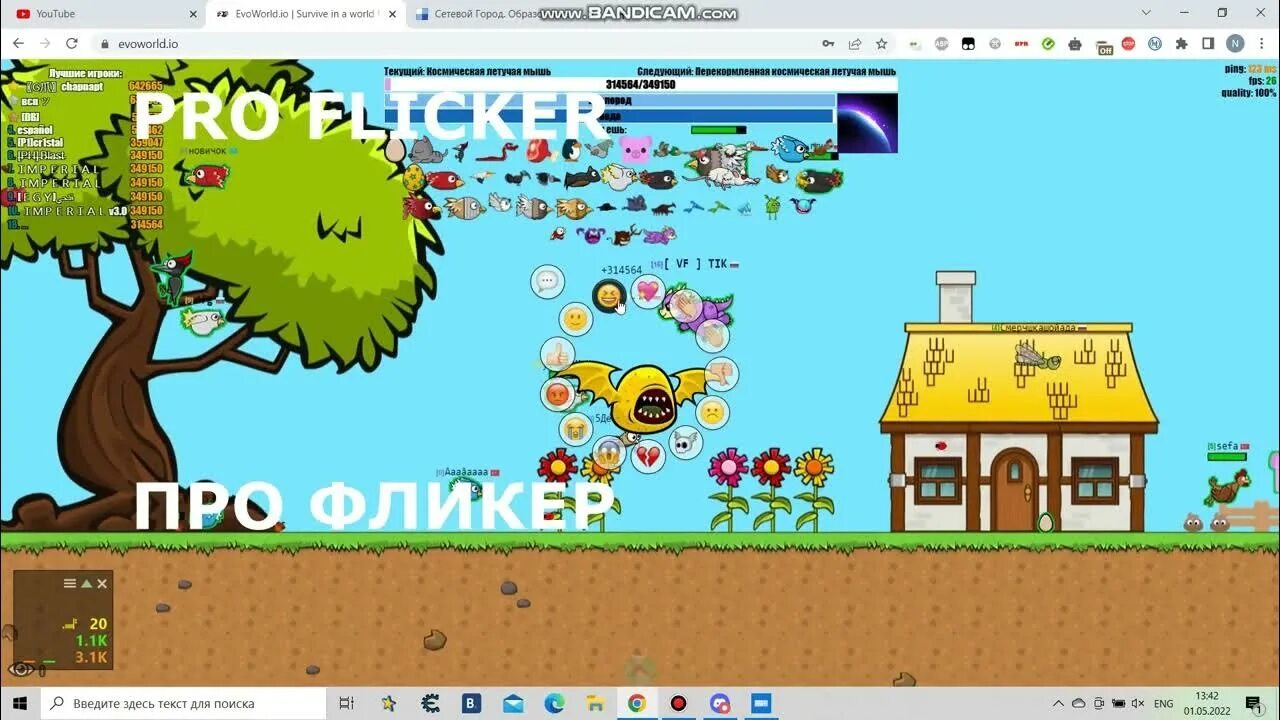The width and height of the screenshot is (1280, 720).
Task: Click the yellow cottage's front door
Action: [x=1015, y=490]
